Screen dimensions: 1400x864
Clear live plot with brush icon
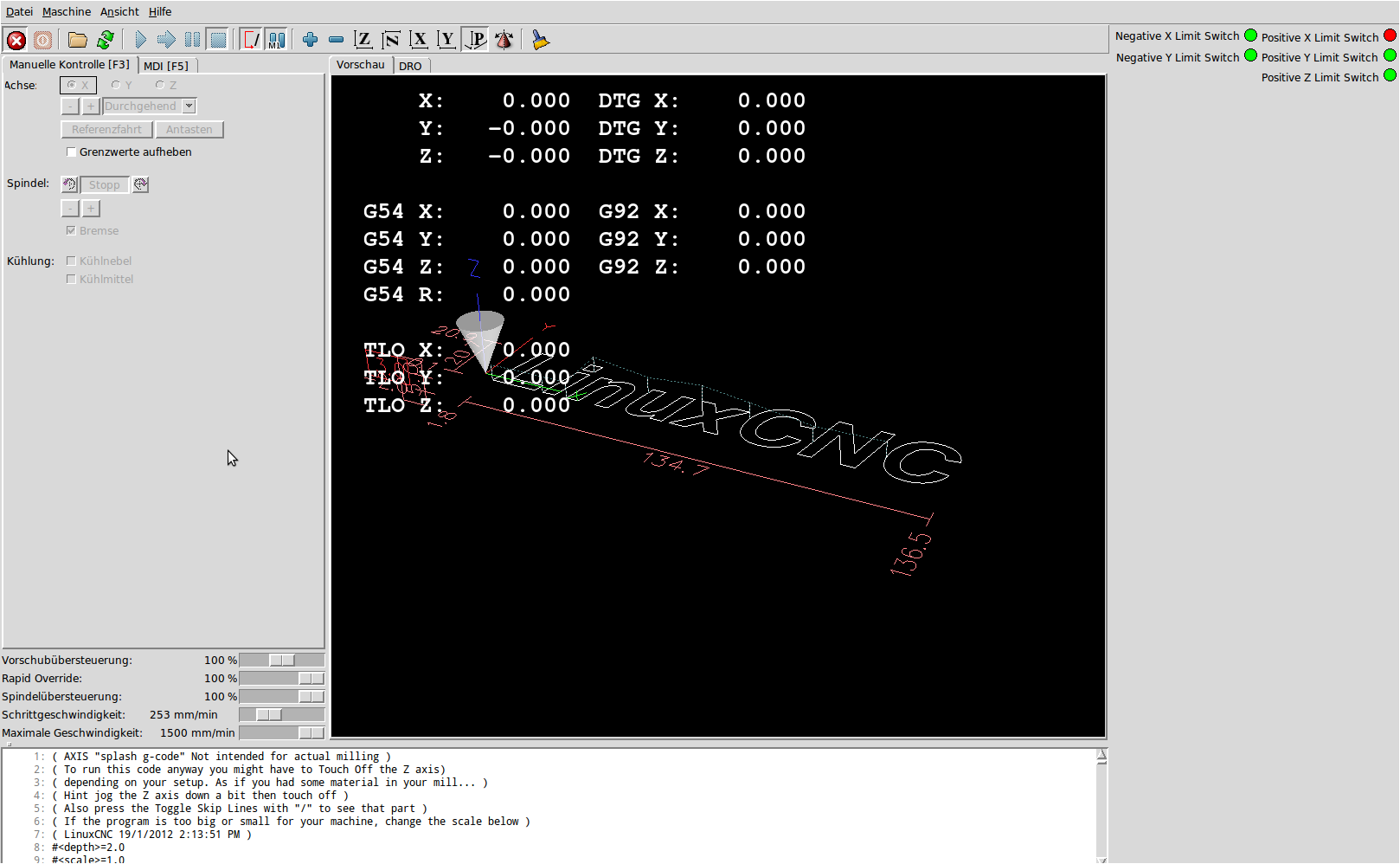(540, 40)
